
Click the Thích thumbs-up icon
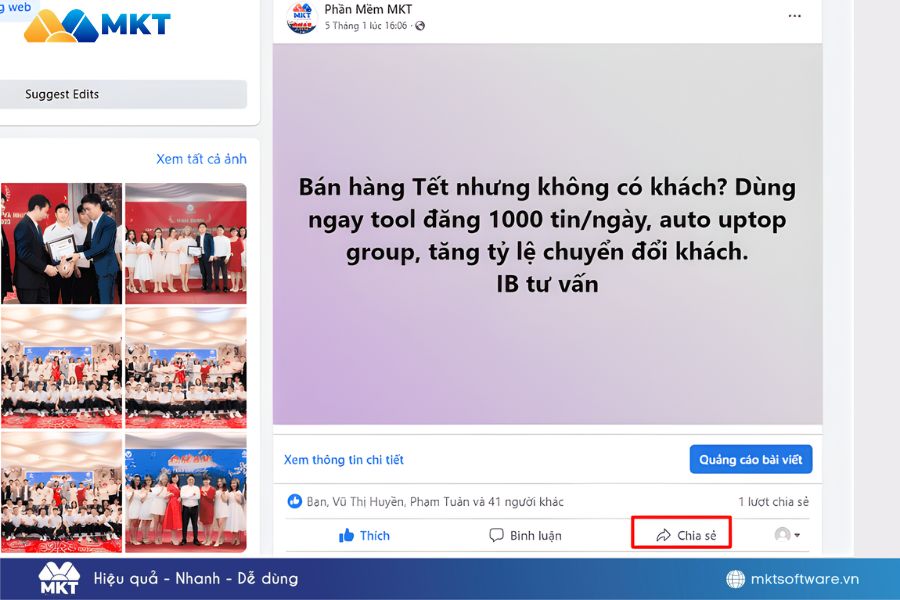click(346, 535)
